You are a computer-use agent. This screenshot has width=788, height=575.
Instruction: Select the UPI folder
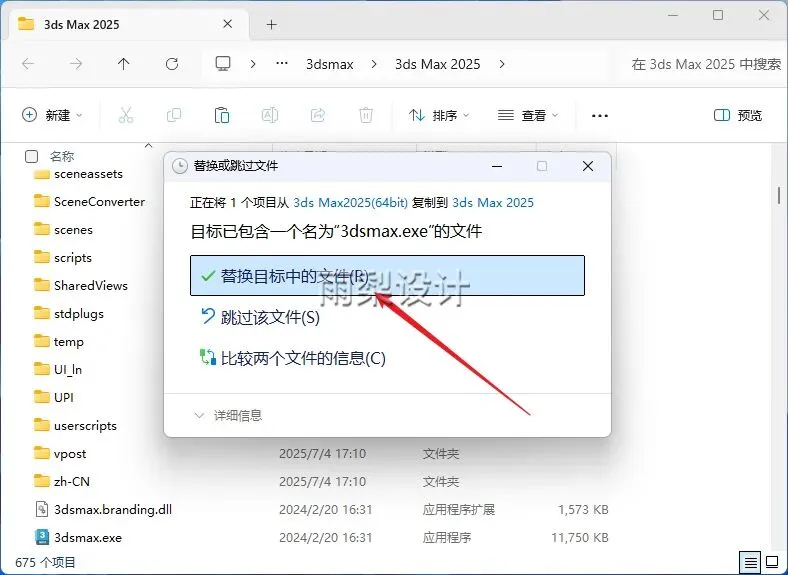tap(64, 398)
